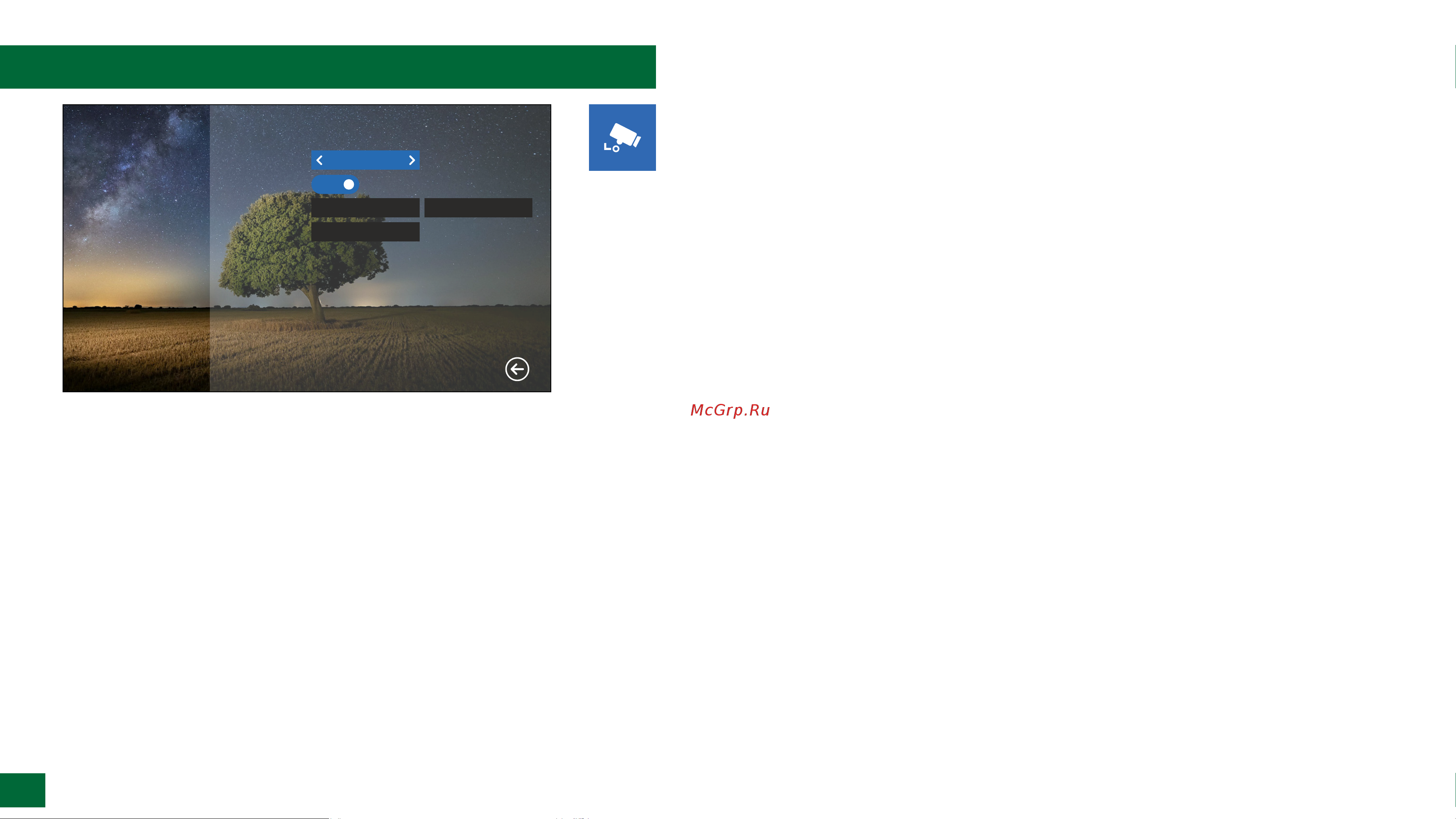This screenshot has width=1456, height=819.
Task: Click the left chevron in the blue selector
Action: 320,160
